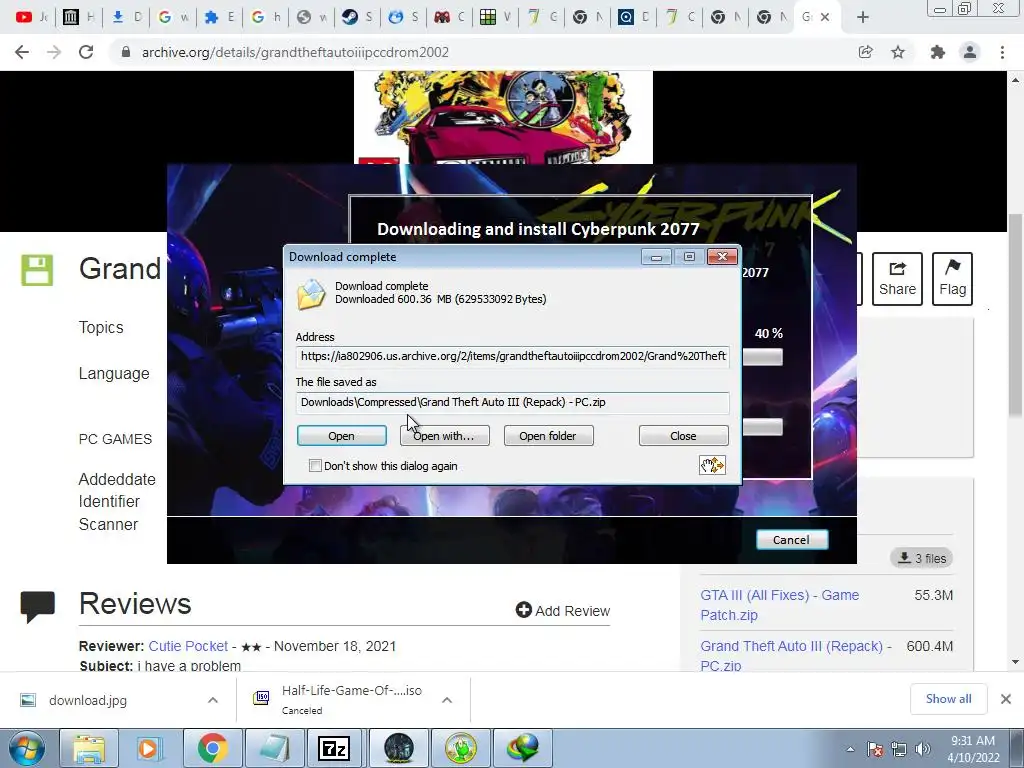Select the Address URL field
The height and width of the screenshot is (768, 1024).
(512, 357)
